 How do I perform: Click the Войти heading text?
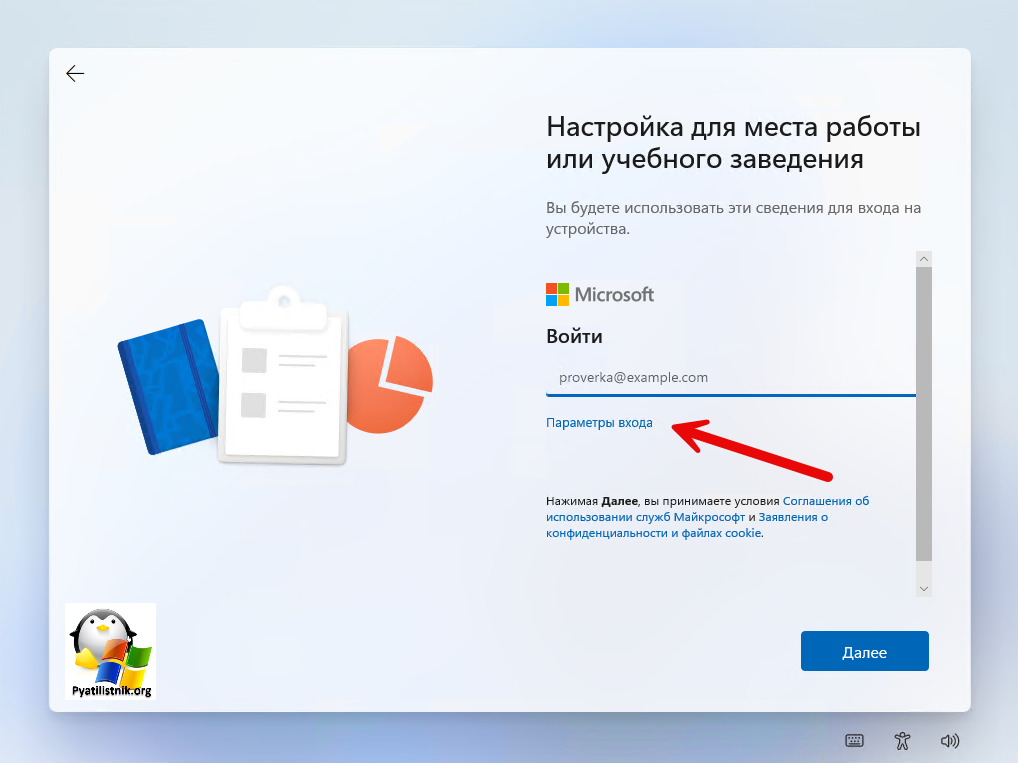[x=574, y=337]
